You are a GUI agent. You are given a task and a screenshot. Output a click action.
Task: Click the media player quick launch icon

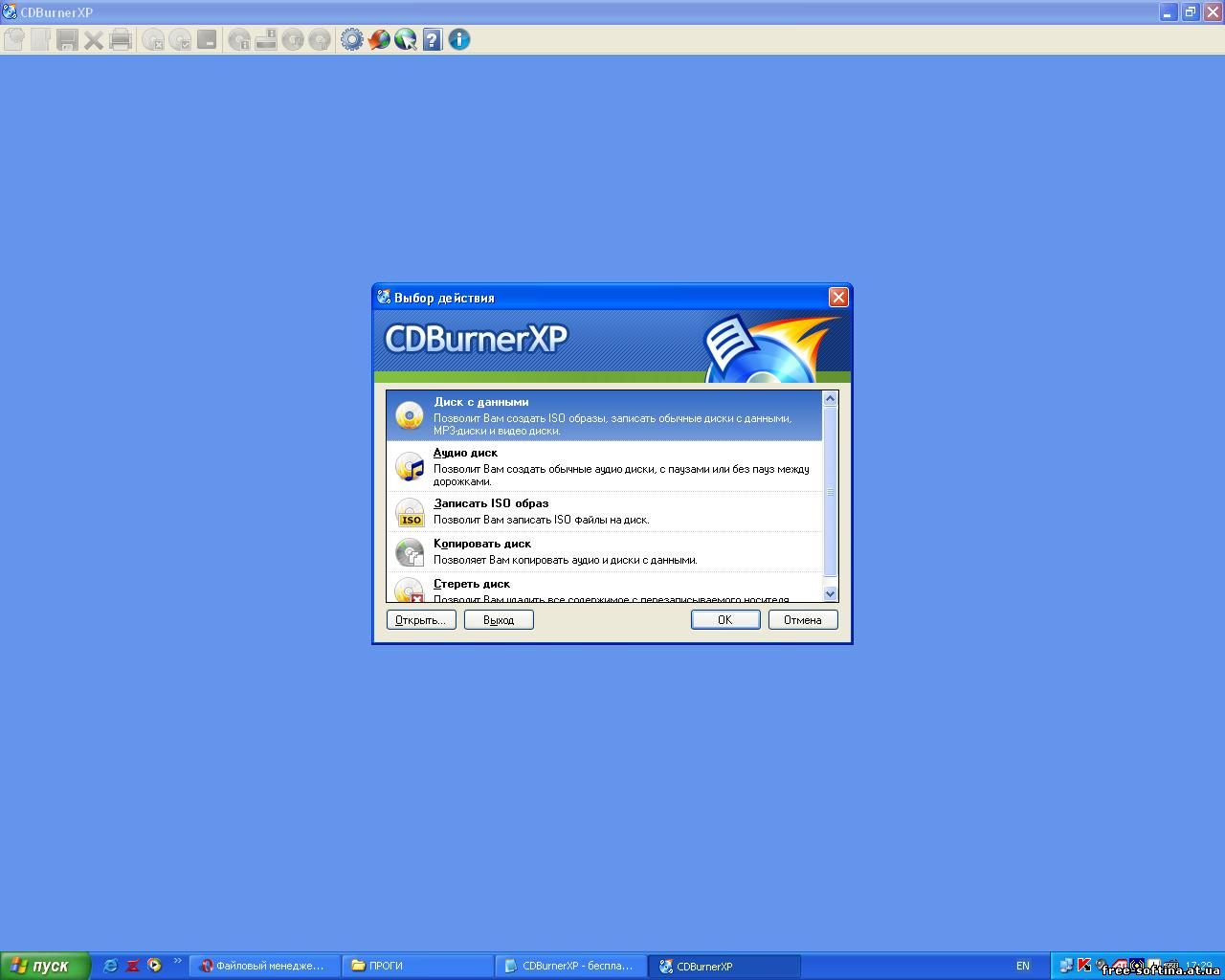pos(154,966)
